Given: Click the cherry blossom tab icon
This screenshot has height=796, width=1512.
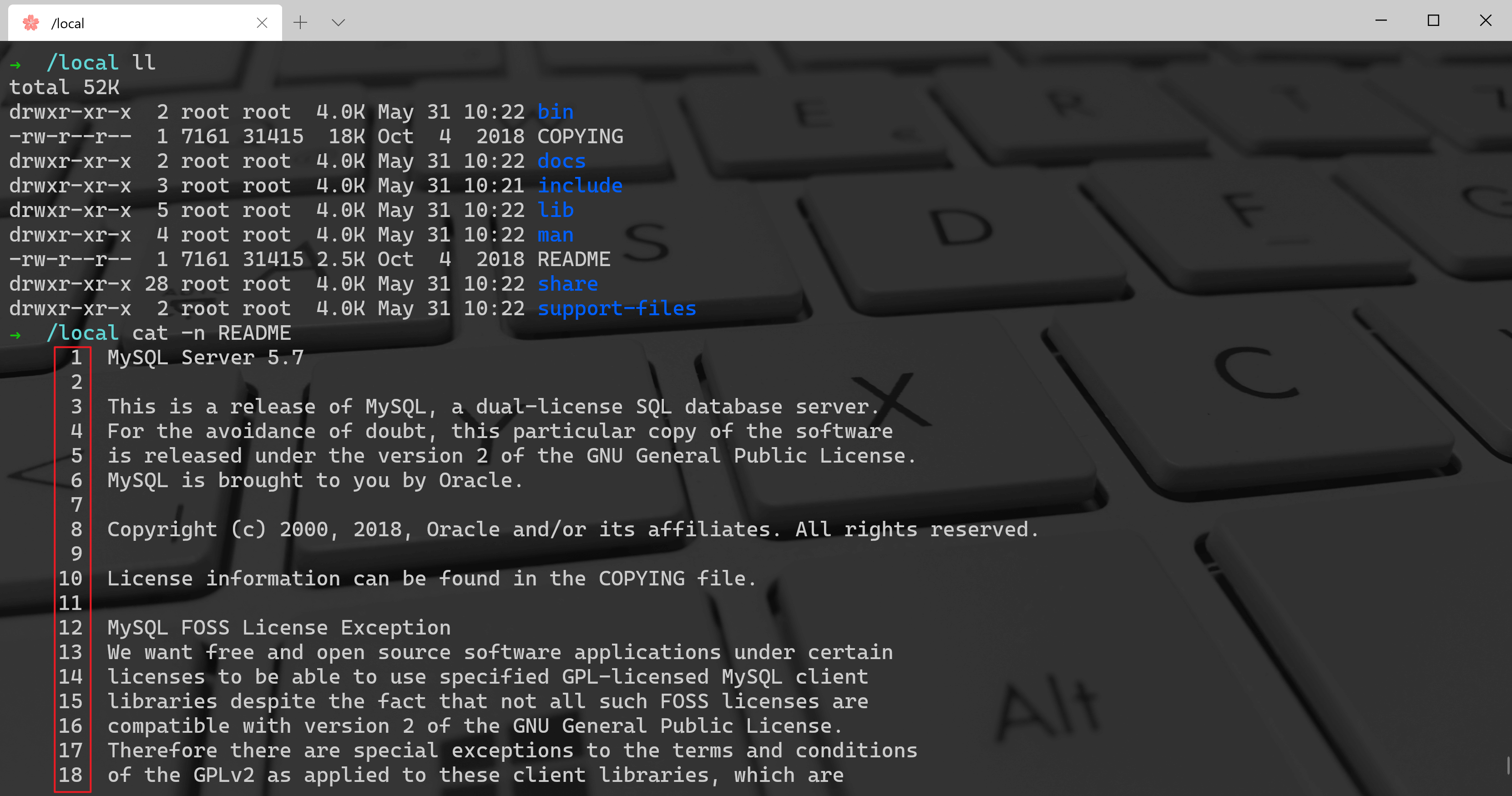Looking at the screenshot, I should point(30,23).
